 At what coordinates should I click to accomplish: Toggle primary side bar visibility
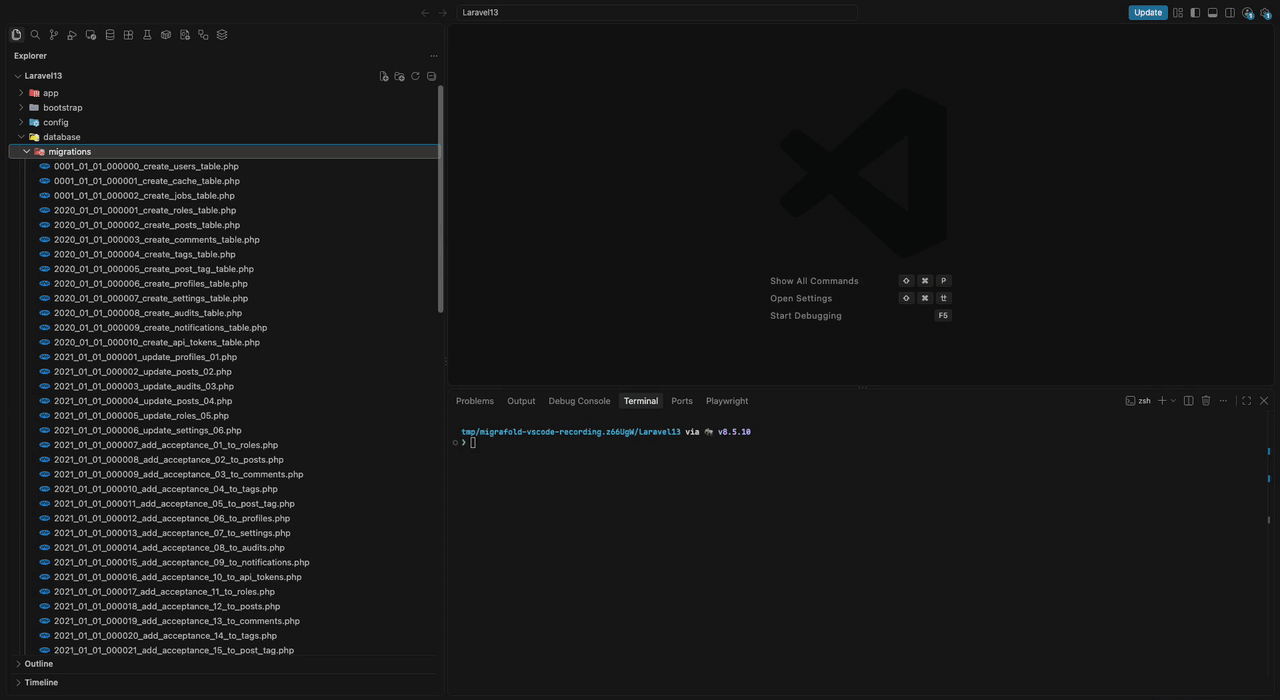1195,13
